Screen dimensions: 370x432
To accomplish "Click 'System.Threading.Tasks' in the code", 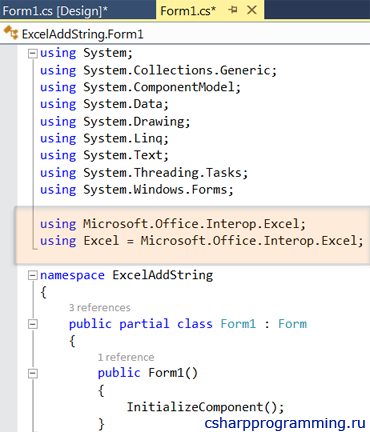I will coord(163,173).
